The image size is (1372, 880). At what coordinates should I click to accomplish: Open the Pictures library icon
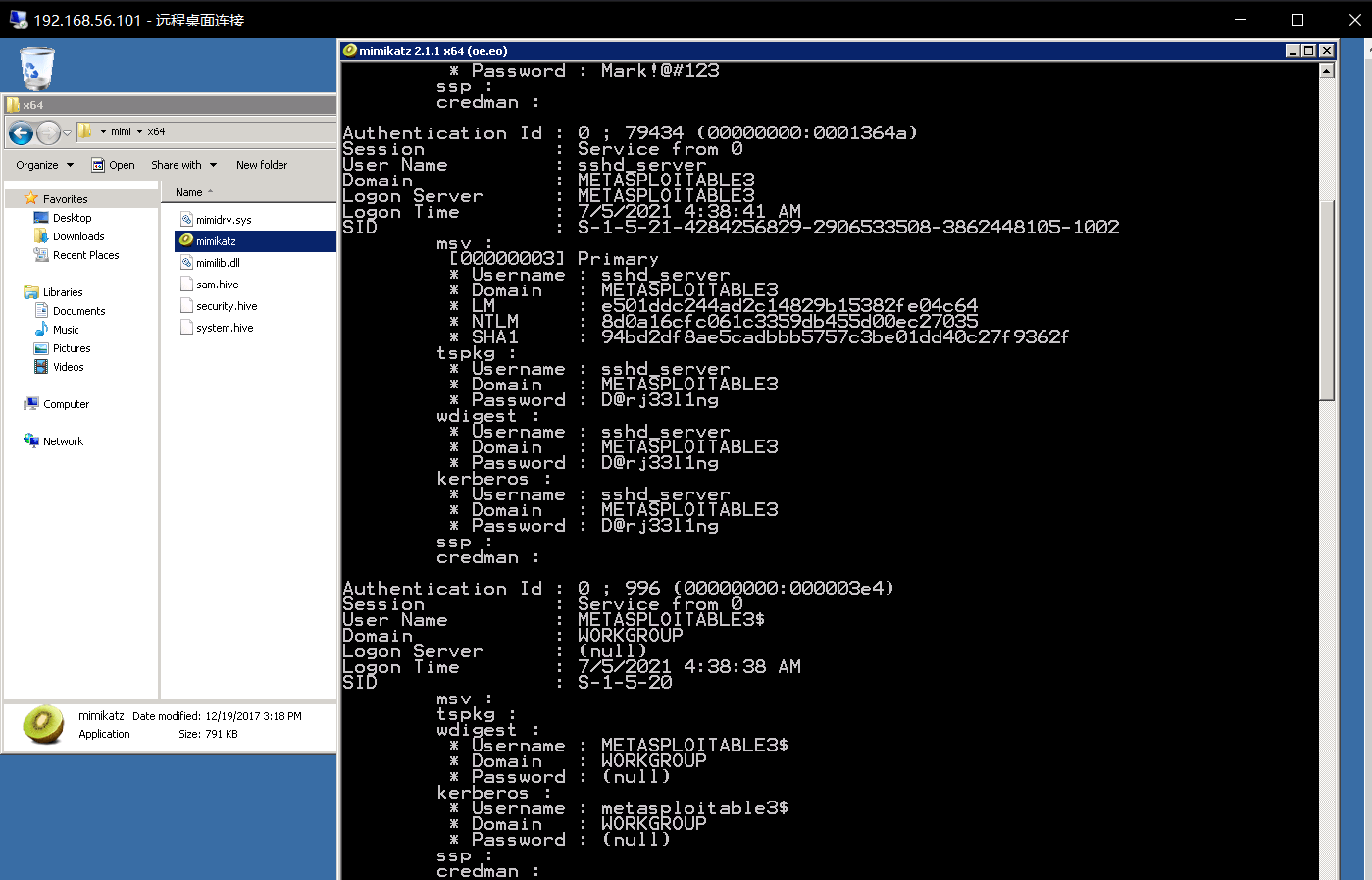41,348
